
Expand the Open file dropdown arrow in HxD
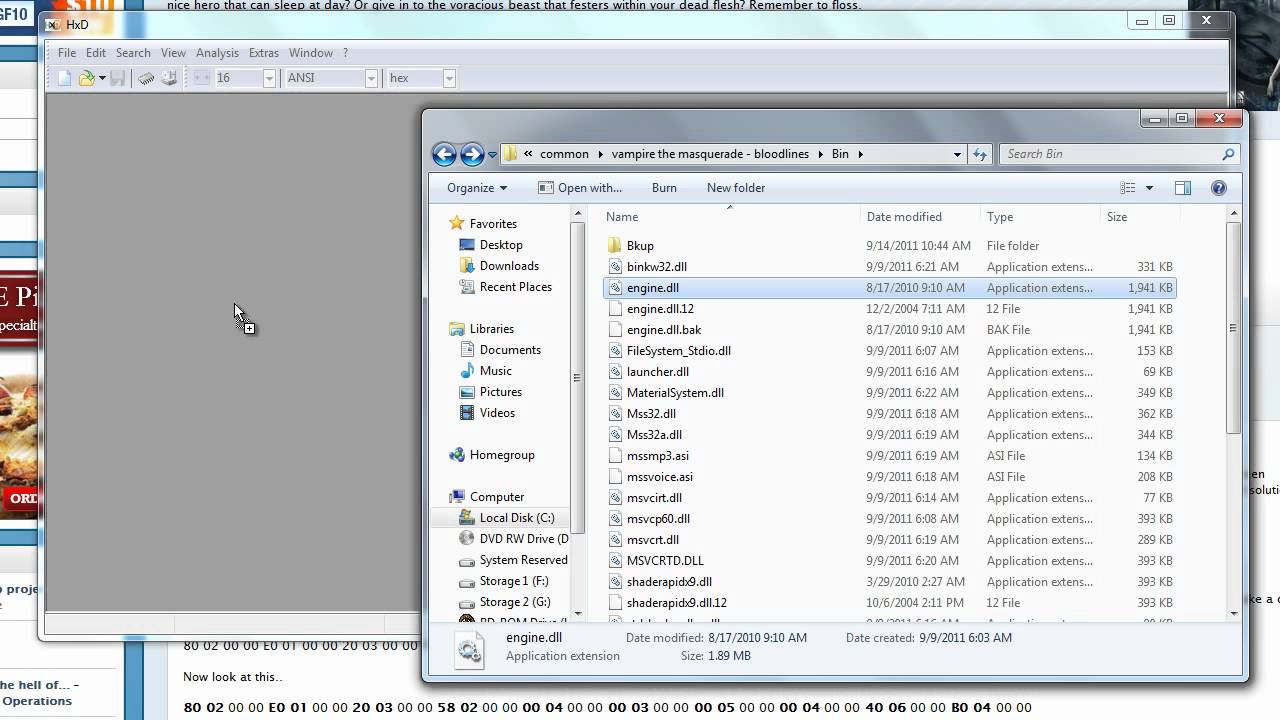click(101, 78)
